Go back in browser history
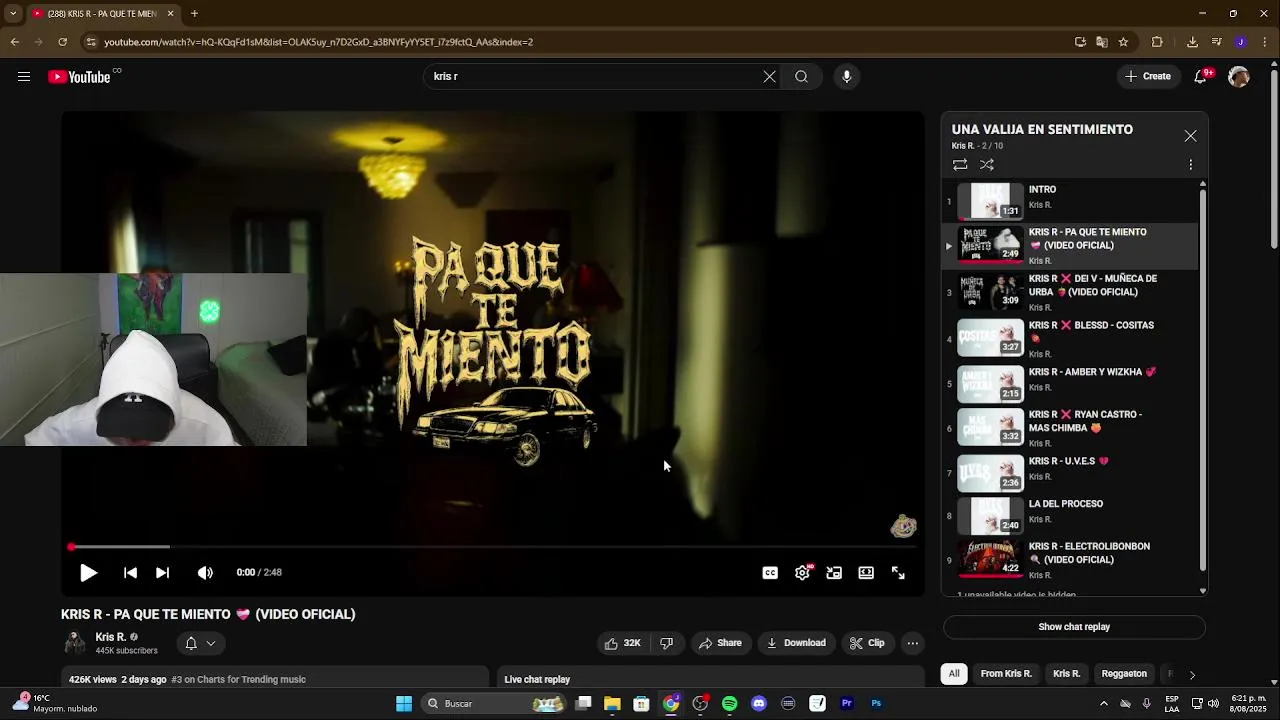 (14, 42)
